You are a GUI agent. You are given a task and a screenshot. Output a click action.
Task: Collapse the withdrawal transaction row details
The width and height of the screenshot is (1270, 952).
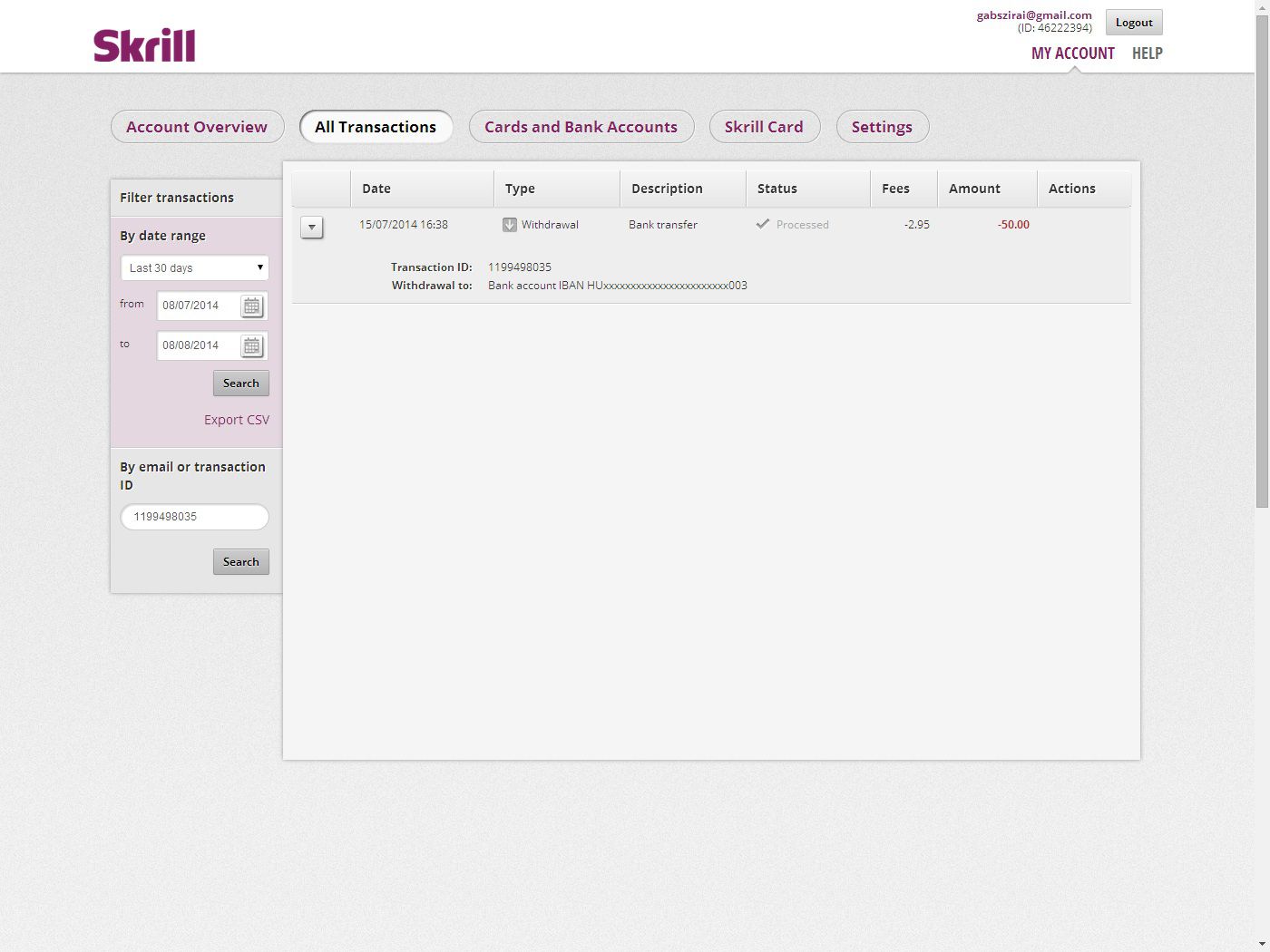[x=312, y=227]
